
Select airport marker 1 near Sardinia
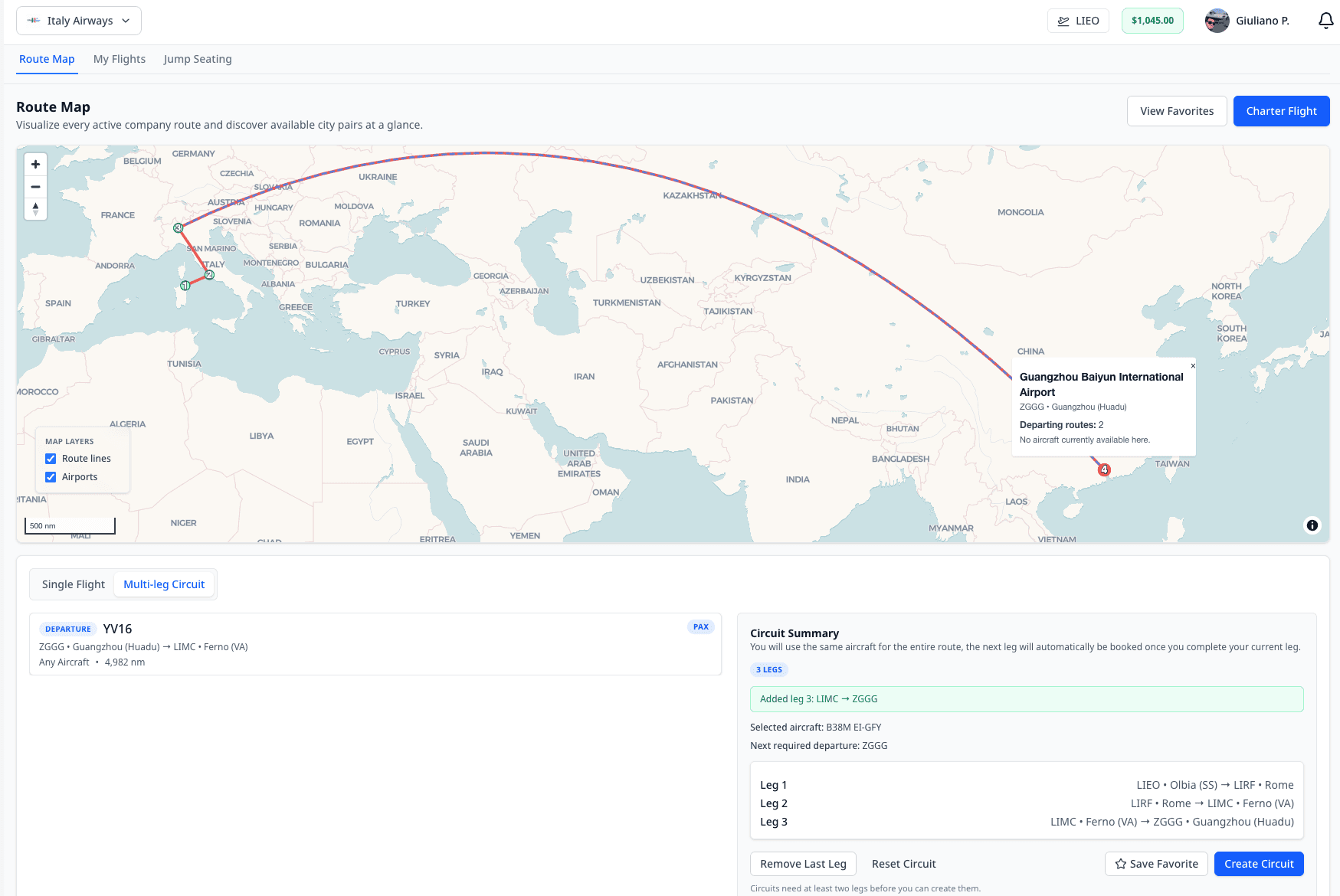185,286
